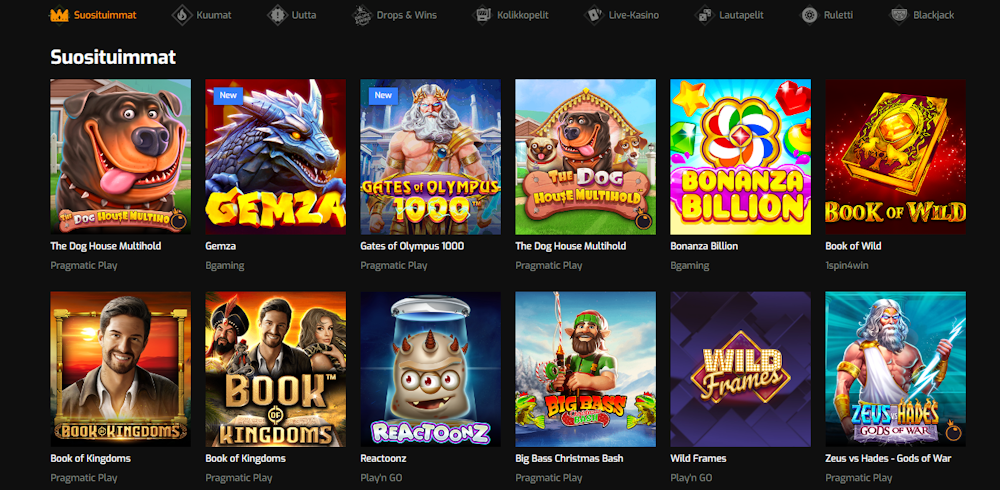Play the Reactoonz game
This screenshot has height=490, width=1000.
430,368
